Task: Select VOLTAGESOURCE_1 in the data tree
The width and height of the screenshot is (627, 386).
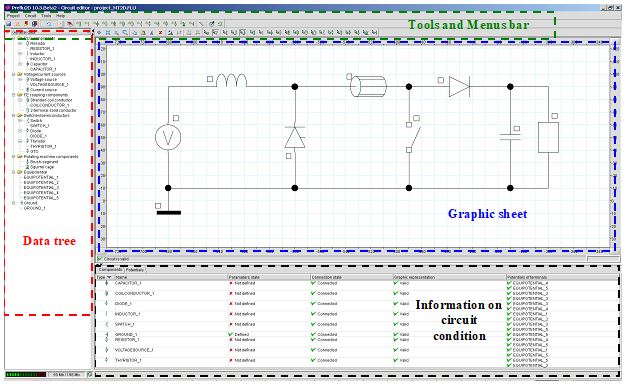Action: 49,84
